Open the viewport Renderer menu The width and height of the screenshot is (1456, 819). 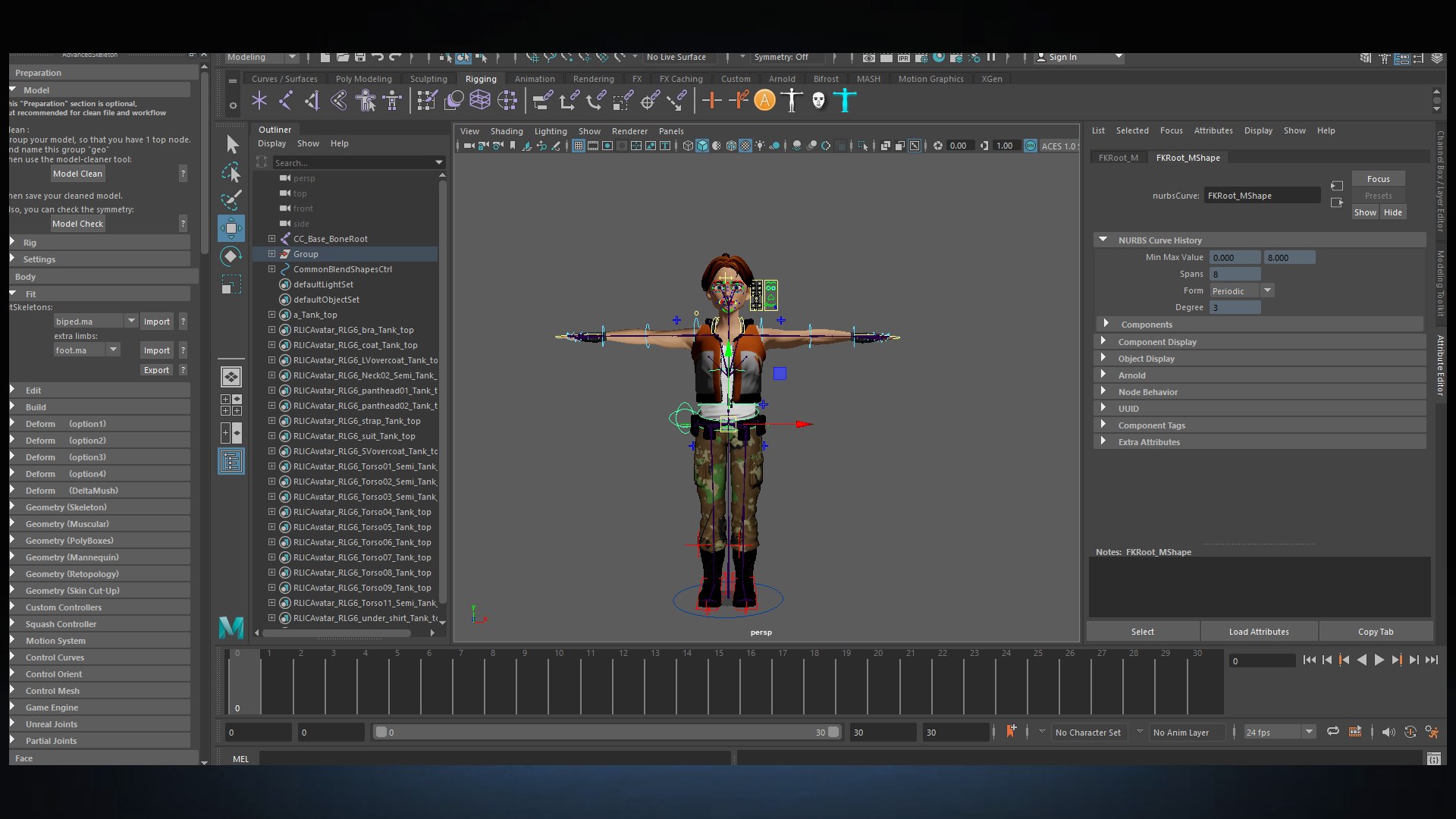629,131
